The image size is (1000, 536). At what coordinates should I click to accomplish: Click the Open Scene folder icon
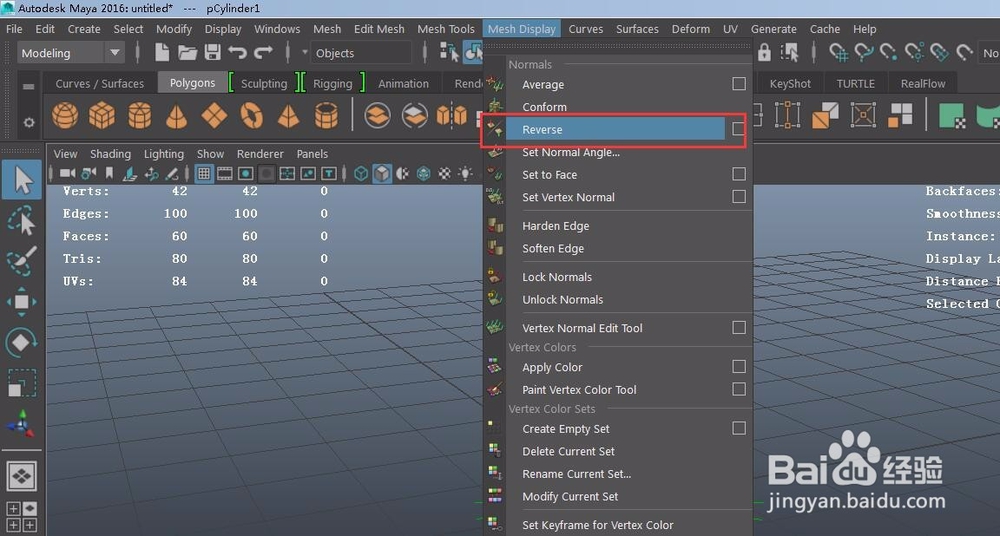[188, 52]
